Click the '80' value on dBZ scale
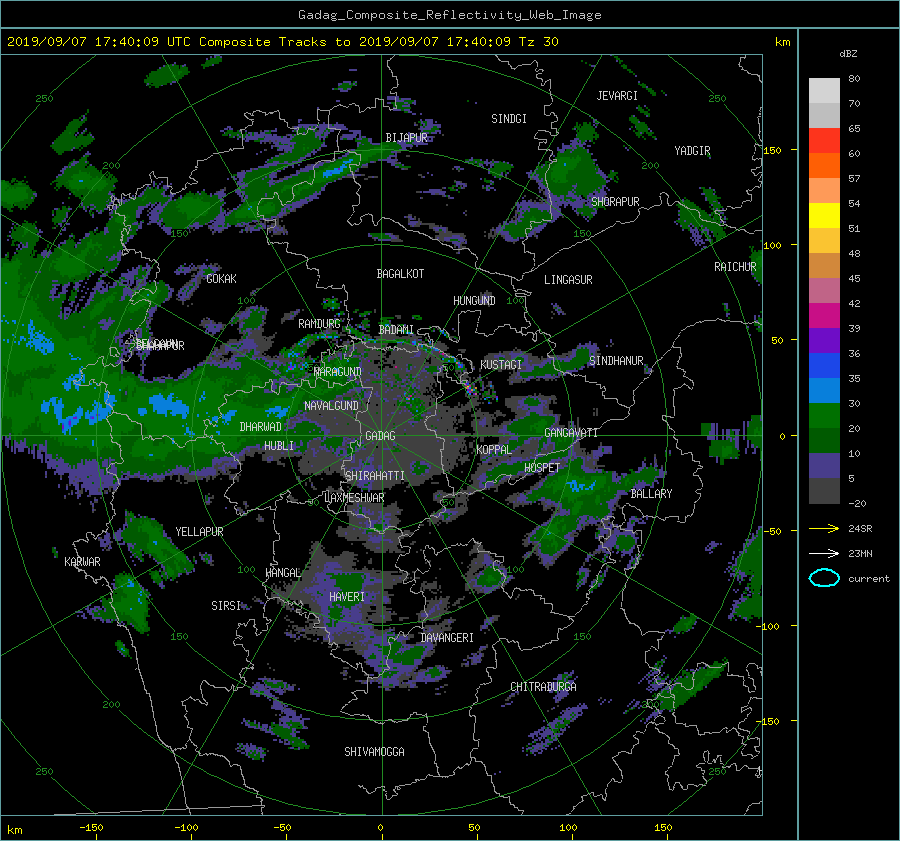 click(x=854, y=79)
